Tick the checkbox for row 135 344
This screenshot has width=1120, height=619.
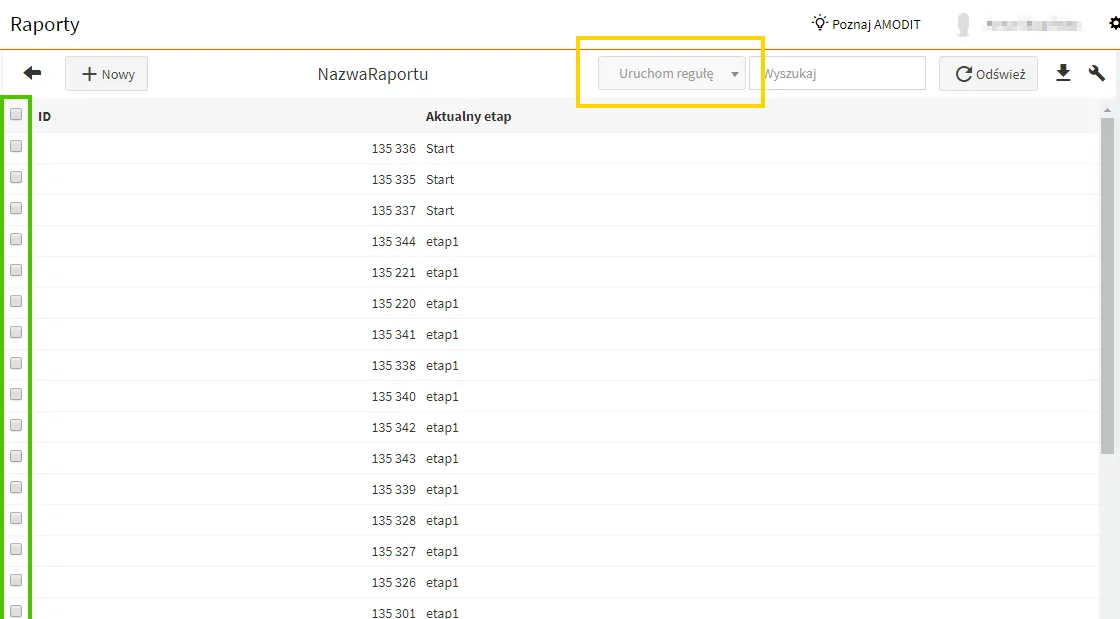pos(16,239)
